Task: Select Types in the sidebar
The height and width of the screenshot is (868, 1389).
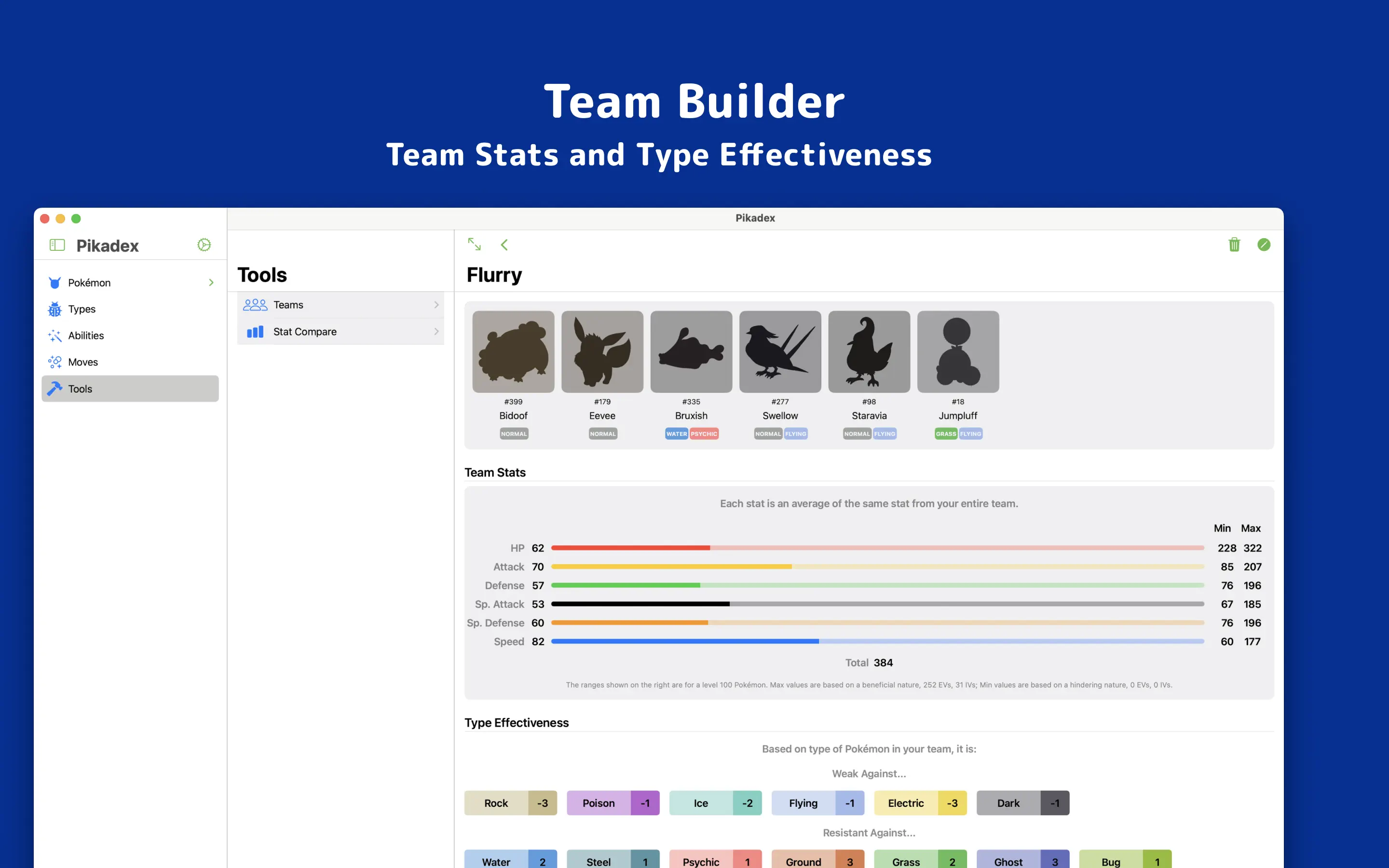Action: (x=82, y=309)
